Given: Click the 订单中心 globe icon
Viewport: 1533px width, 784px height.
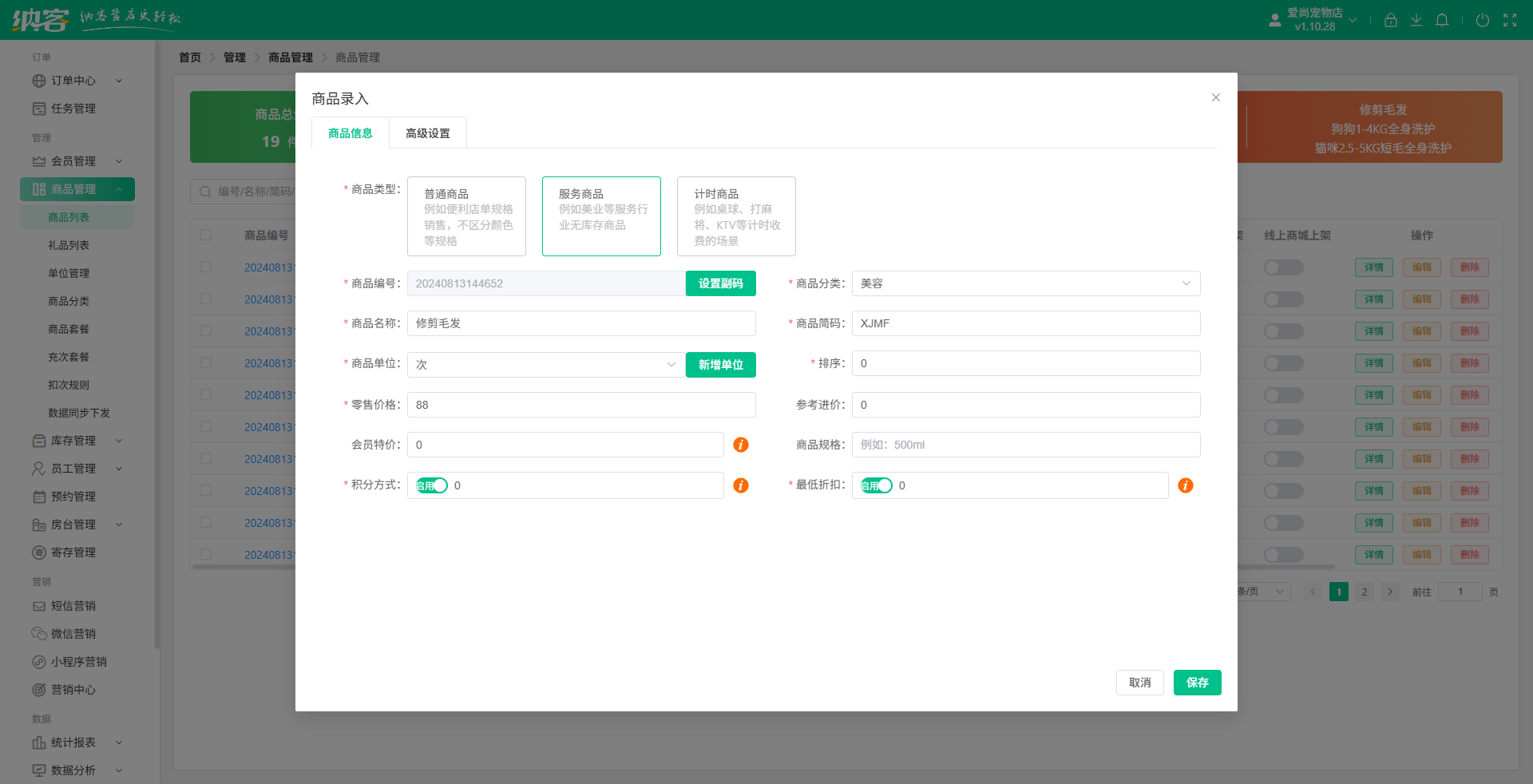Looking at the screenshot, I should (39, 81).
